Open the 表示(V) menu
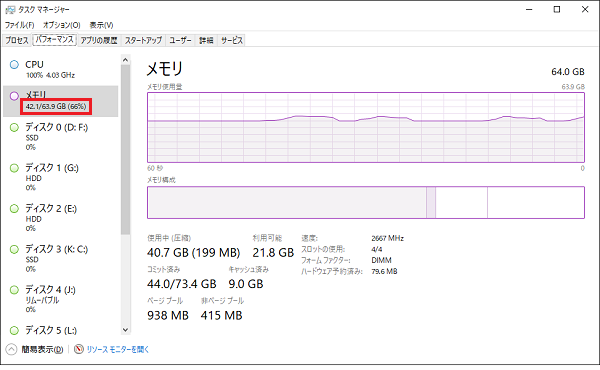Image resolution: width=600 pixels, height=370 pixels. click(x=101, y=25)
